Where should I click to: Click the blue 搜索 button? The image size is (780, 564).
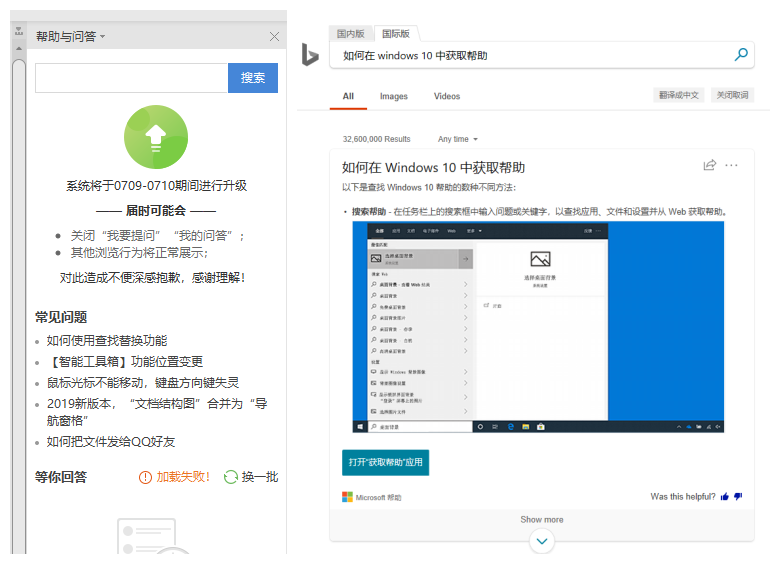(253, 78)
